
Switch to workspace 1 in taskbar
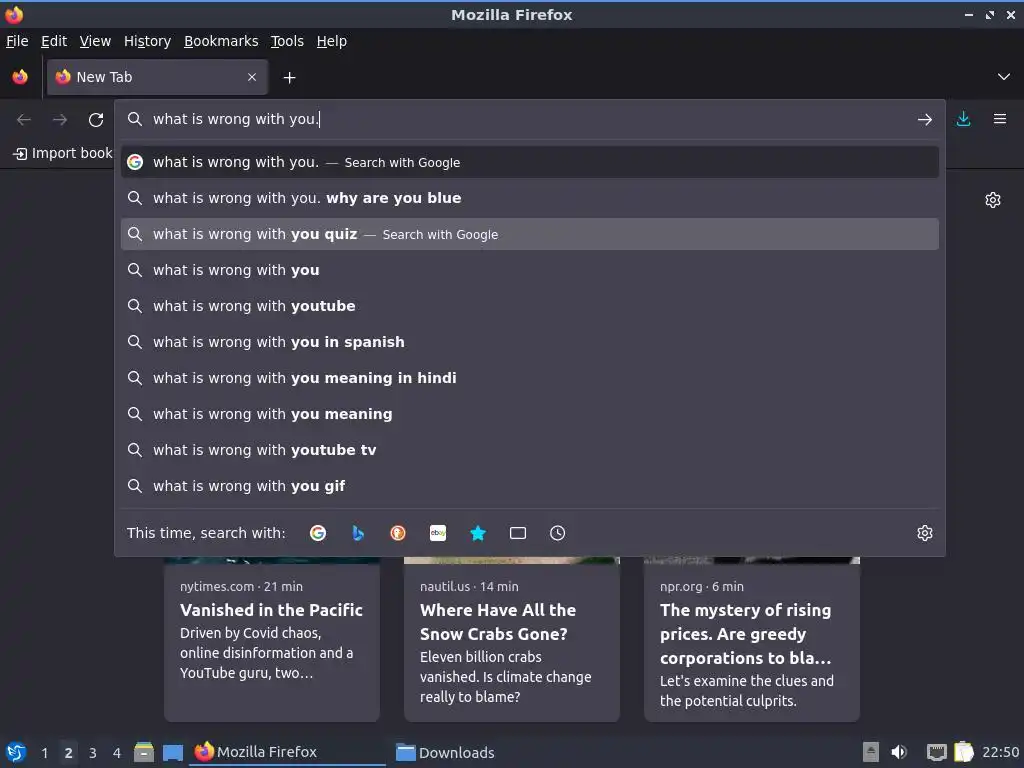44,753
